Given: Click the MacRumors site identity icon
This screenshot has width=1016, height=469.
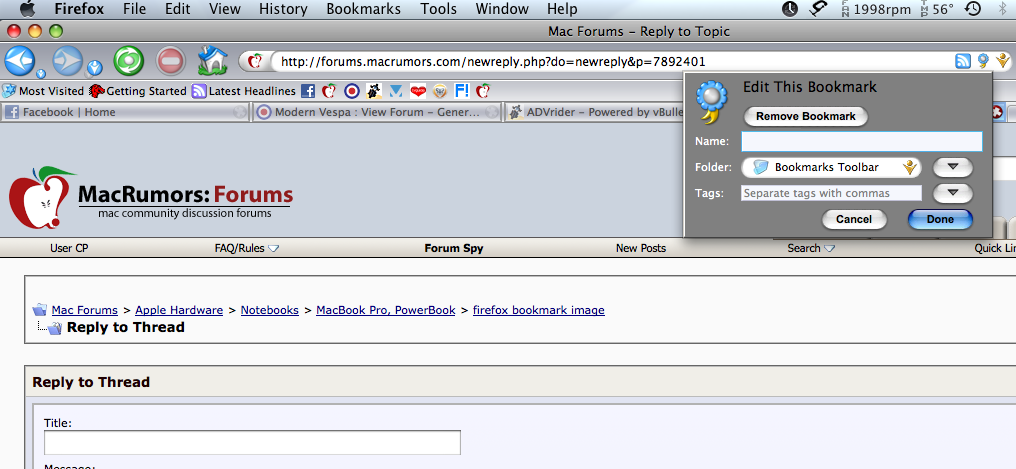Looking at the screenshot, I should tap(256, 62).
